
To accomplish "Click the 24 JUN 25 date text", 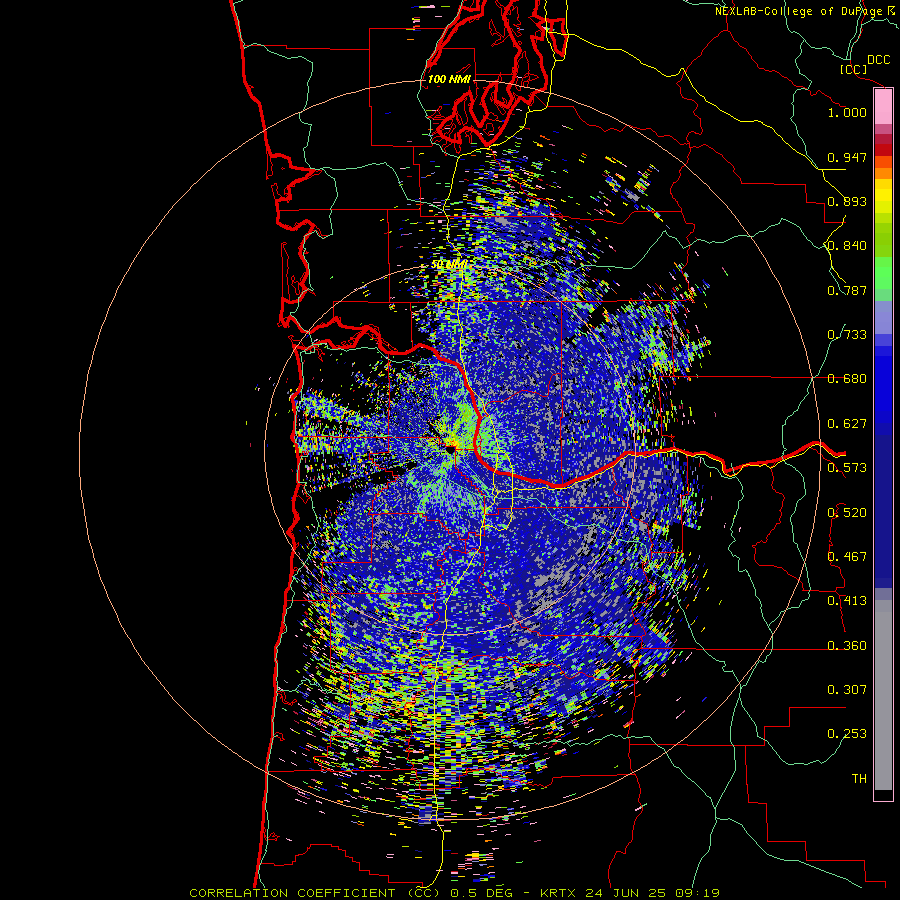I will pyautogui.click(x=633, y=893).
